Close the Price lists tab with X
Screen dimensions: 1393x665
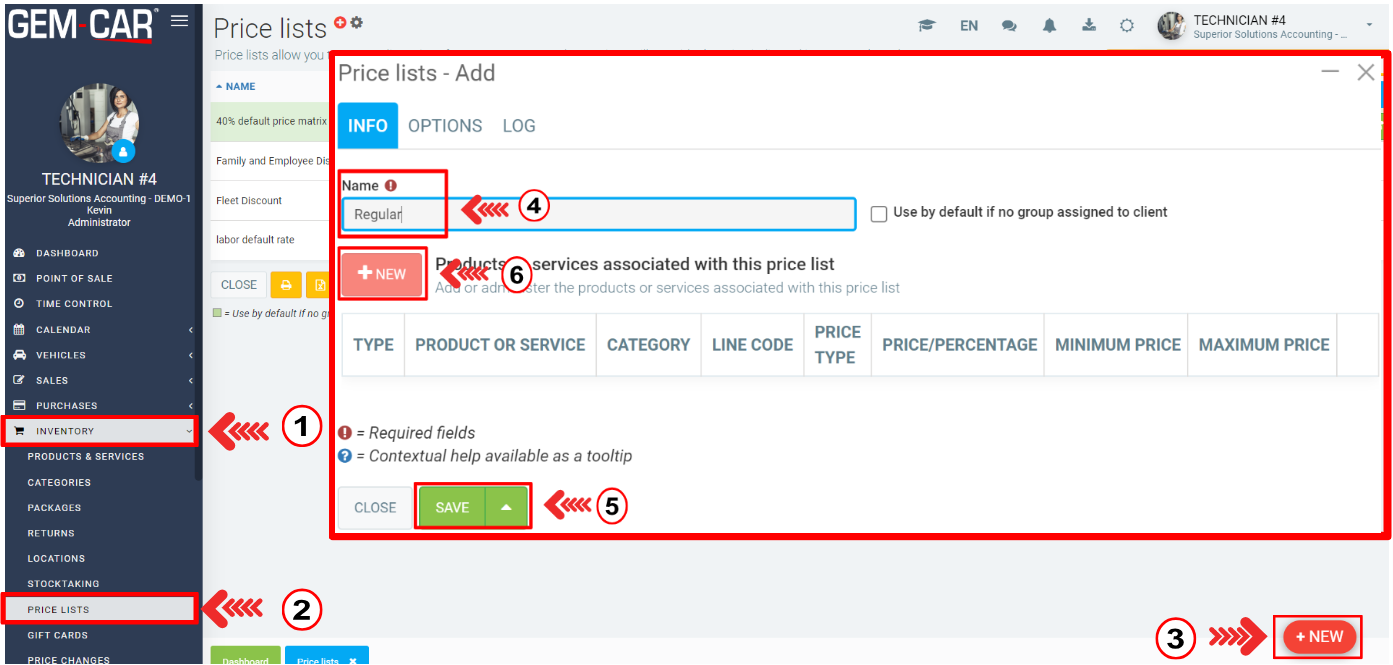pos(352,661)
